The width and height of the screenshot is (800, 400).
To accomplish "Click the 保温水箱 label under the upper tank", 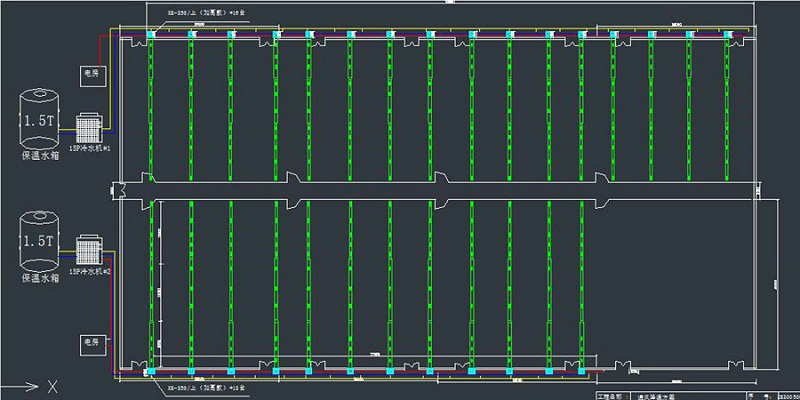I will point(40,157).
